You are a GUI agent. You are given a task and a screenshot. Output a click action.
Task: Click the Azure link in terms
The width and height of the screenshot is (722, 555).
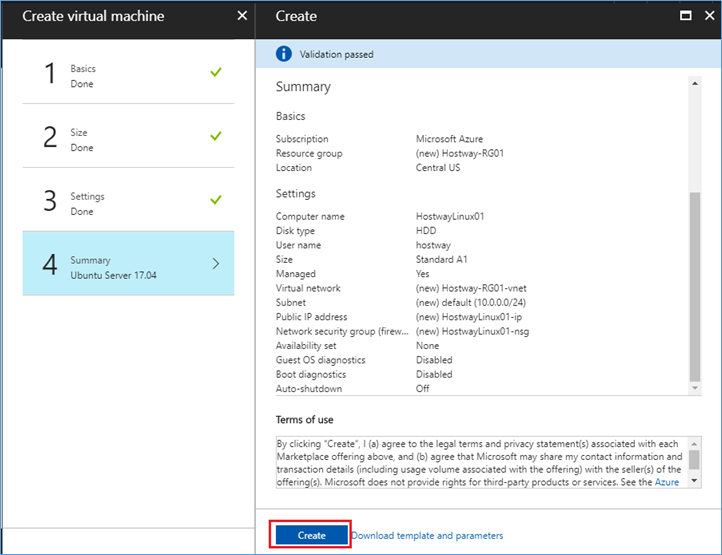click(667, 482)
